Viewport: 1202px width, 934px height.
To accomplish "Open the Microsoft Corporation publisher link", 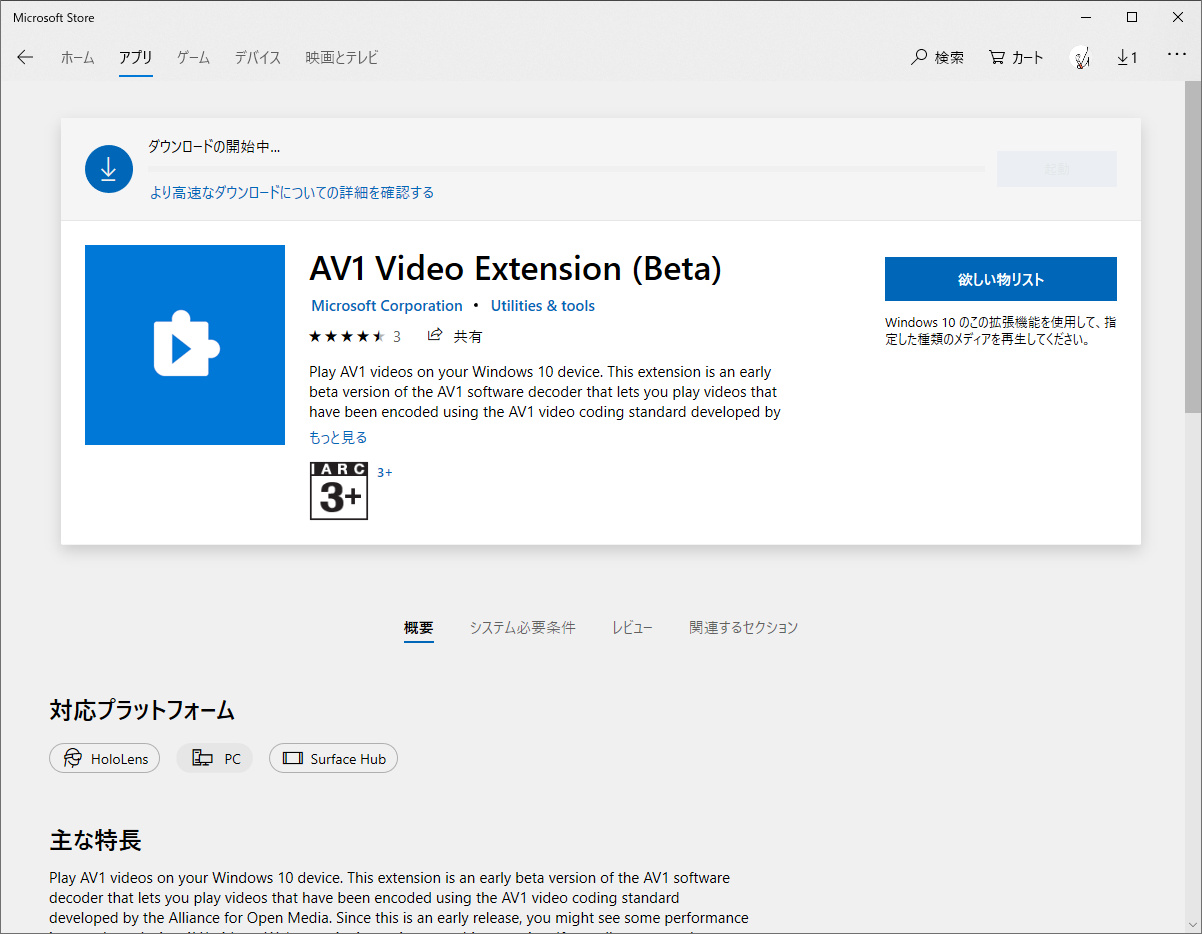I will coord(386,305).
